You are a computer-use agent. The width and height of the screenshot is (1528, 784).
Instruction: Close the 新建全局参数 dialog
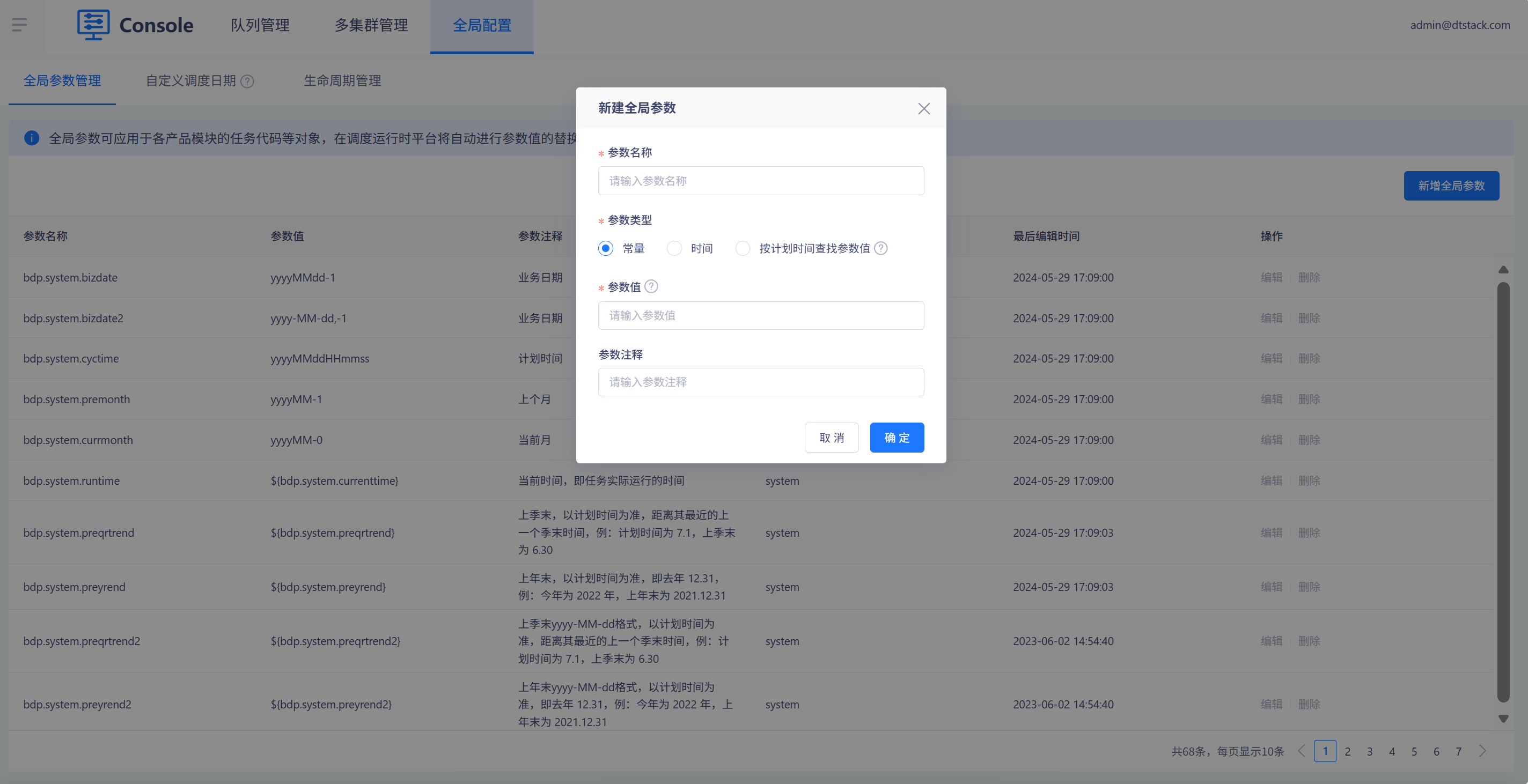point(923,108)
